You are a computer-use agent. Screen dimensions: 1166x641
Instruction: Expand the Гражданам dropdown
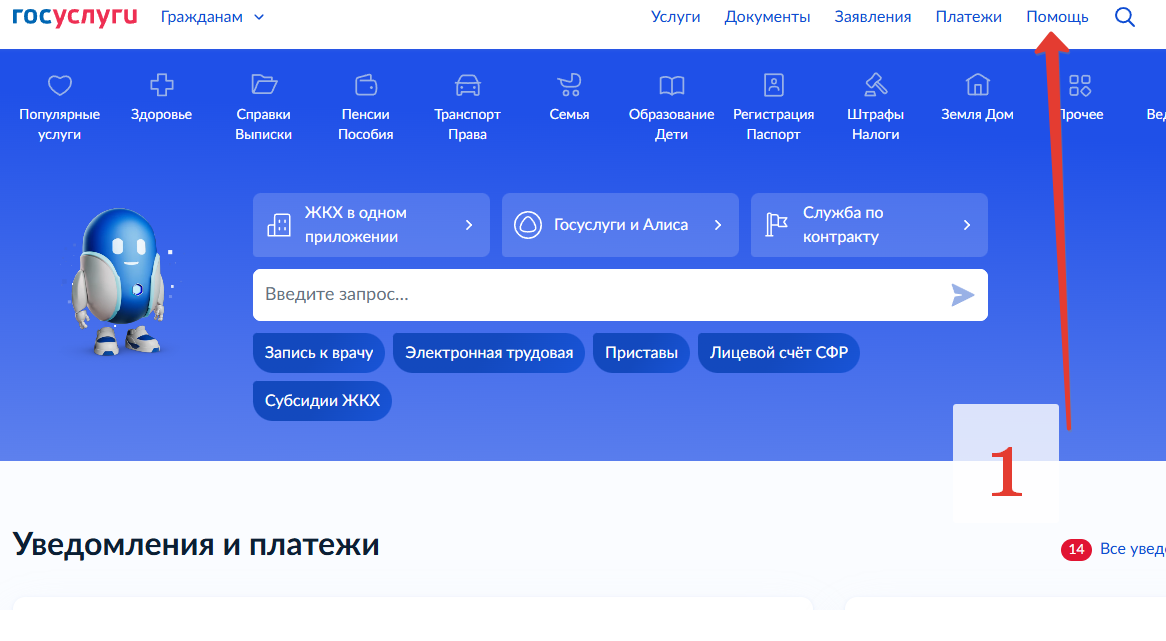(x=213, y=17)
